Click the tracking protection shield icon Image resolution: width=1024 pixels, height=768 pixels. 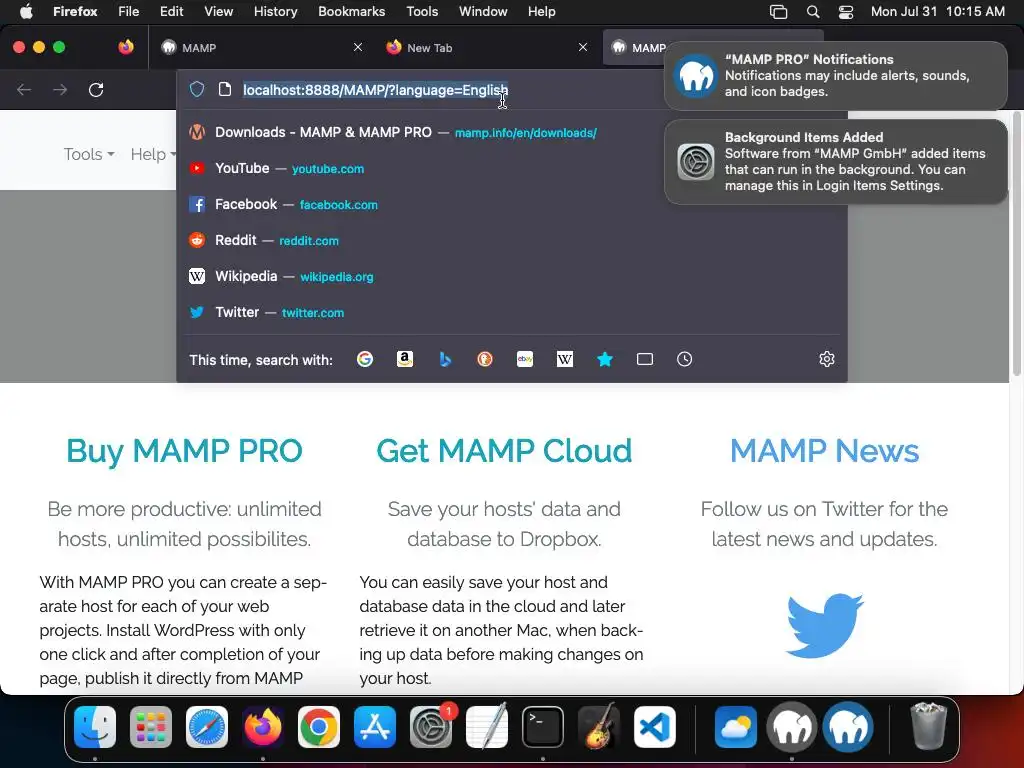click(197, 89)
